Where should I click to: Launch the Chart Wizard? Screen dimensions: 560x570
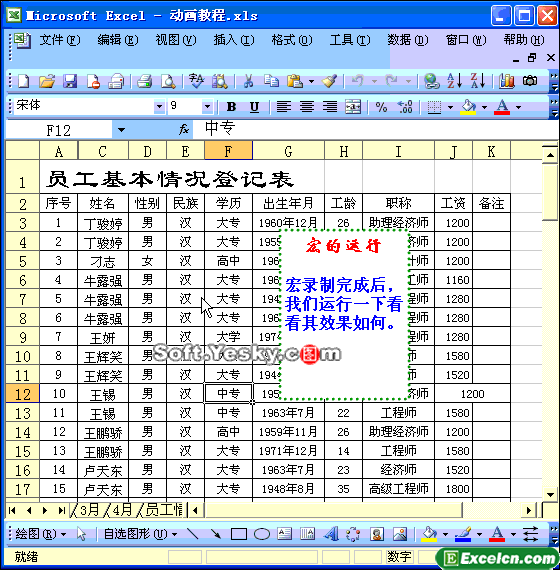[x=507, y=81]
